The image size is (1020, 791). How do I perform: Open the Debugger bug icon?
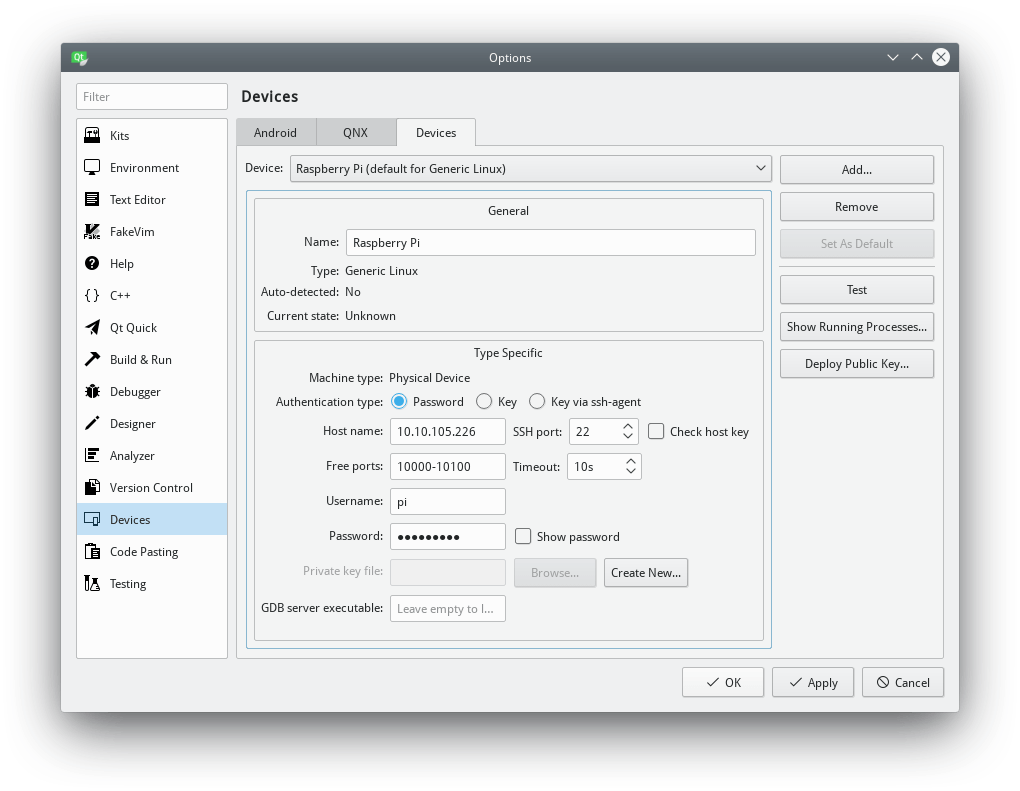click(92, 391)
